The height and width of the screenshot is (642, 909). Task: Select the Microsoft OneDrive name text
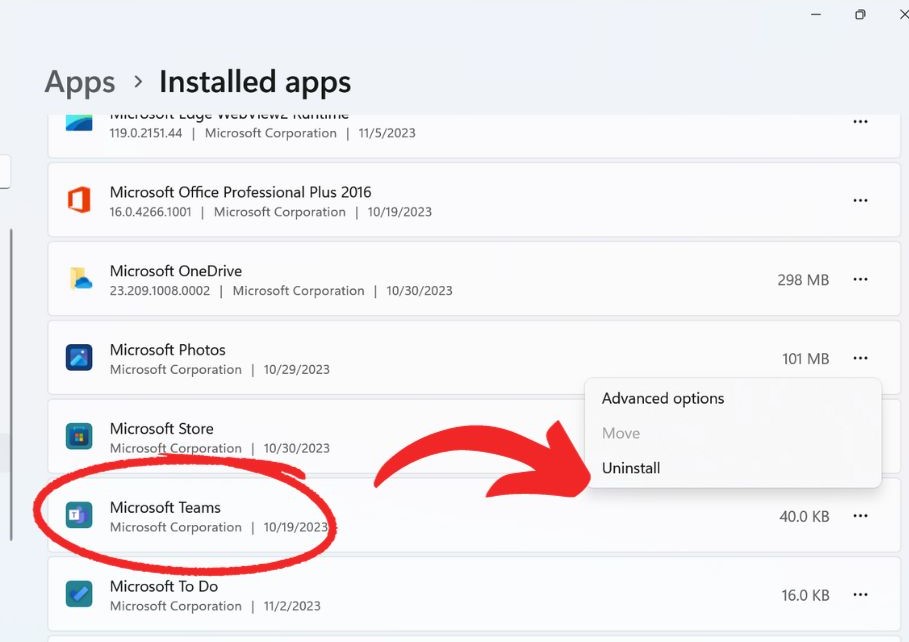[x=176, y=271]
